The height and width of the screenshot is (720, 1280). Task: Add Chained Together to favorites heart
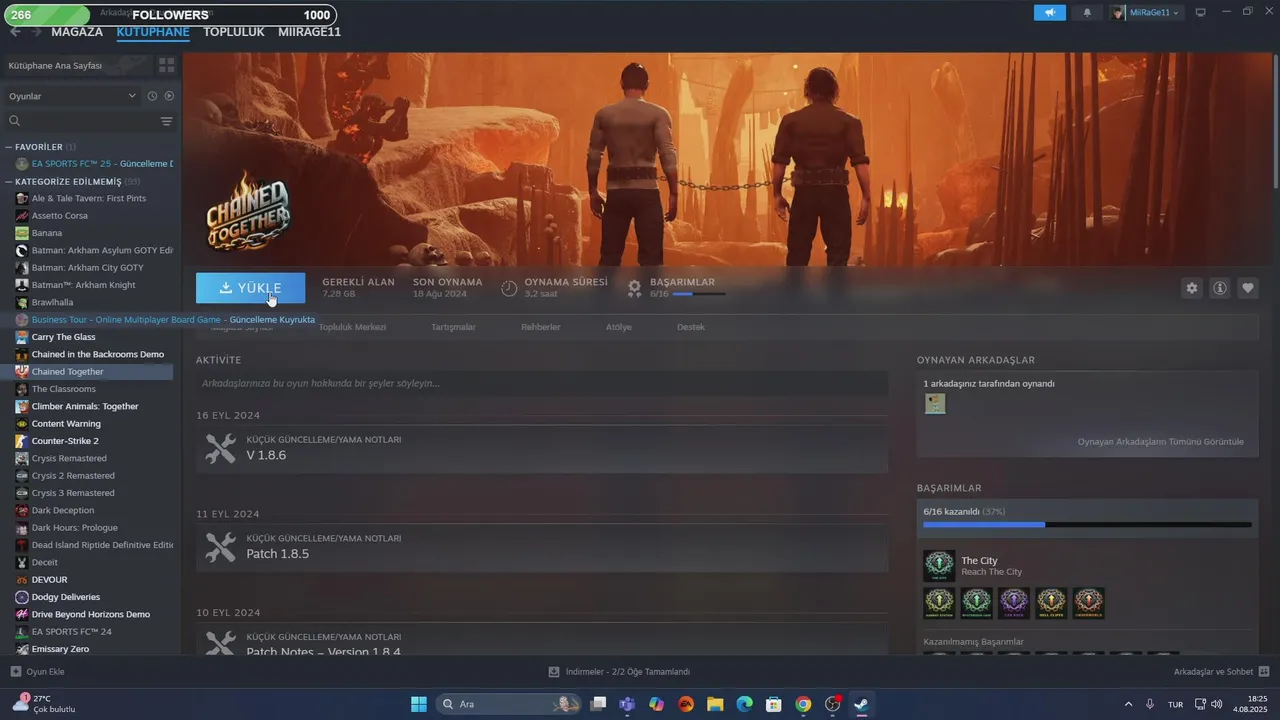(1248, 288)
